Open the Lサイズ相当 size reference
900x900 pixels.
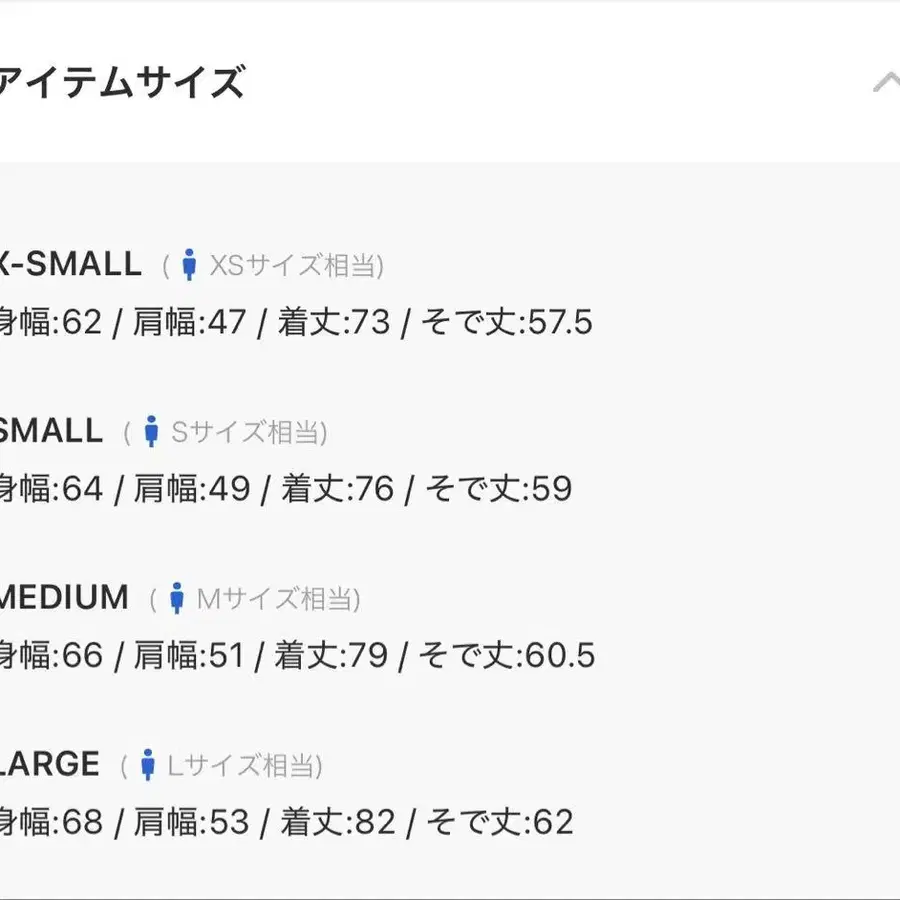point(243,766)
